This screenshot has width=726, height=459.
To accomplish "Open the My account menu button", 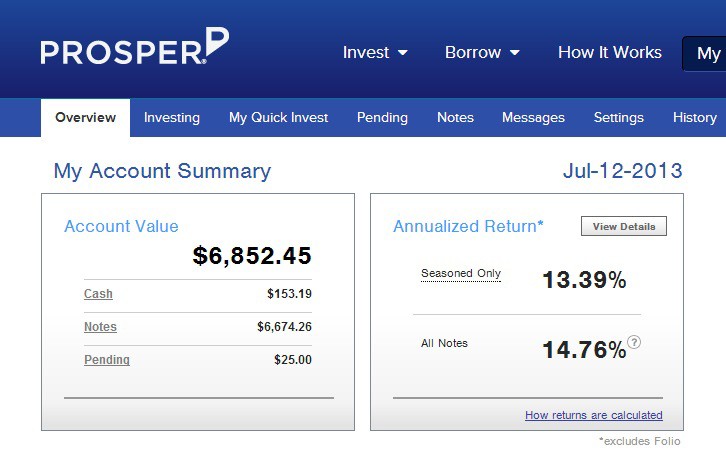I will pos(706,53).
